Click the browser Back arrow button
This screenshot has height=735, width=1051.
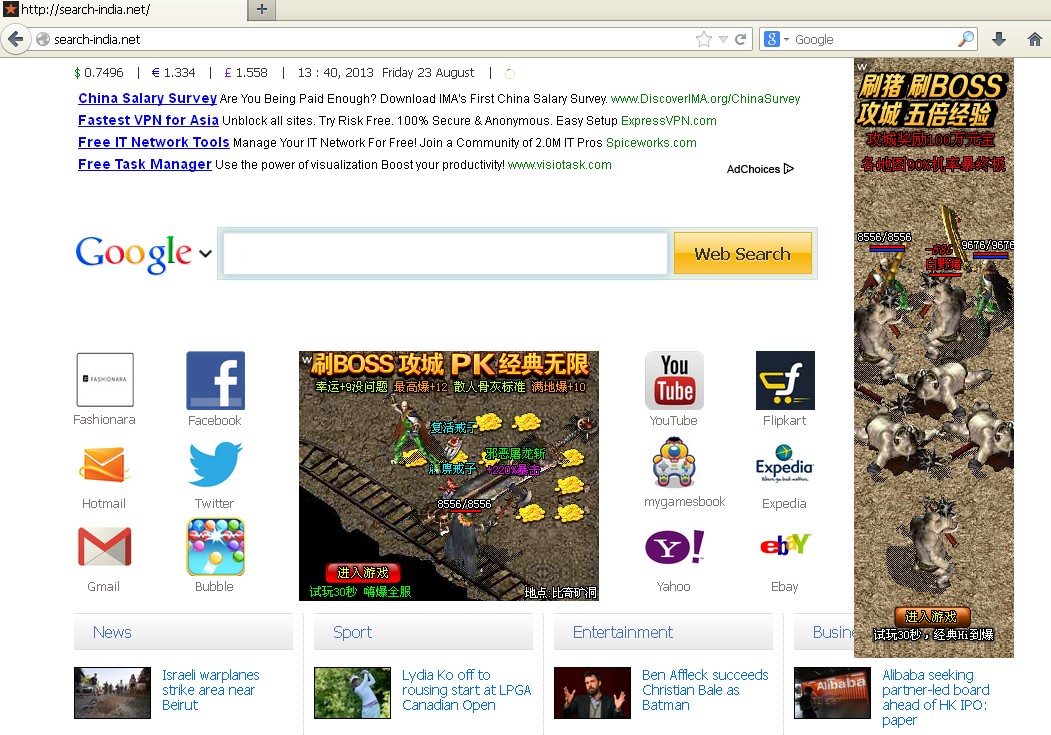click(15, 39)
